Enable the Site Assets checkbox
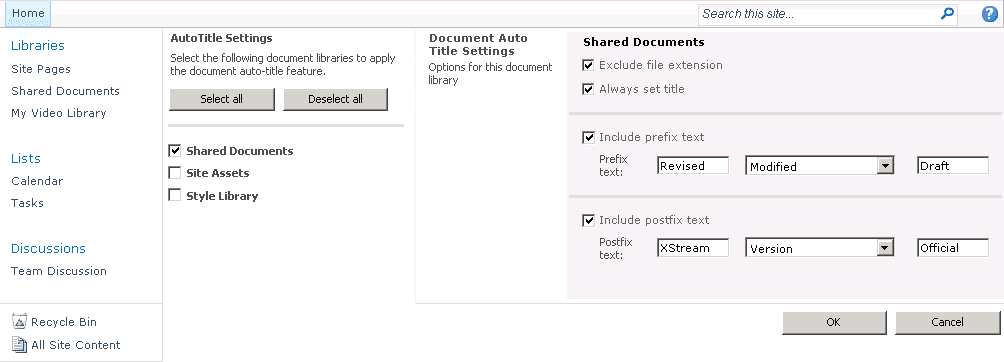Viewport: 1004px width, 362px height. click(175, 173)
